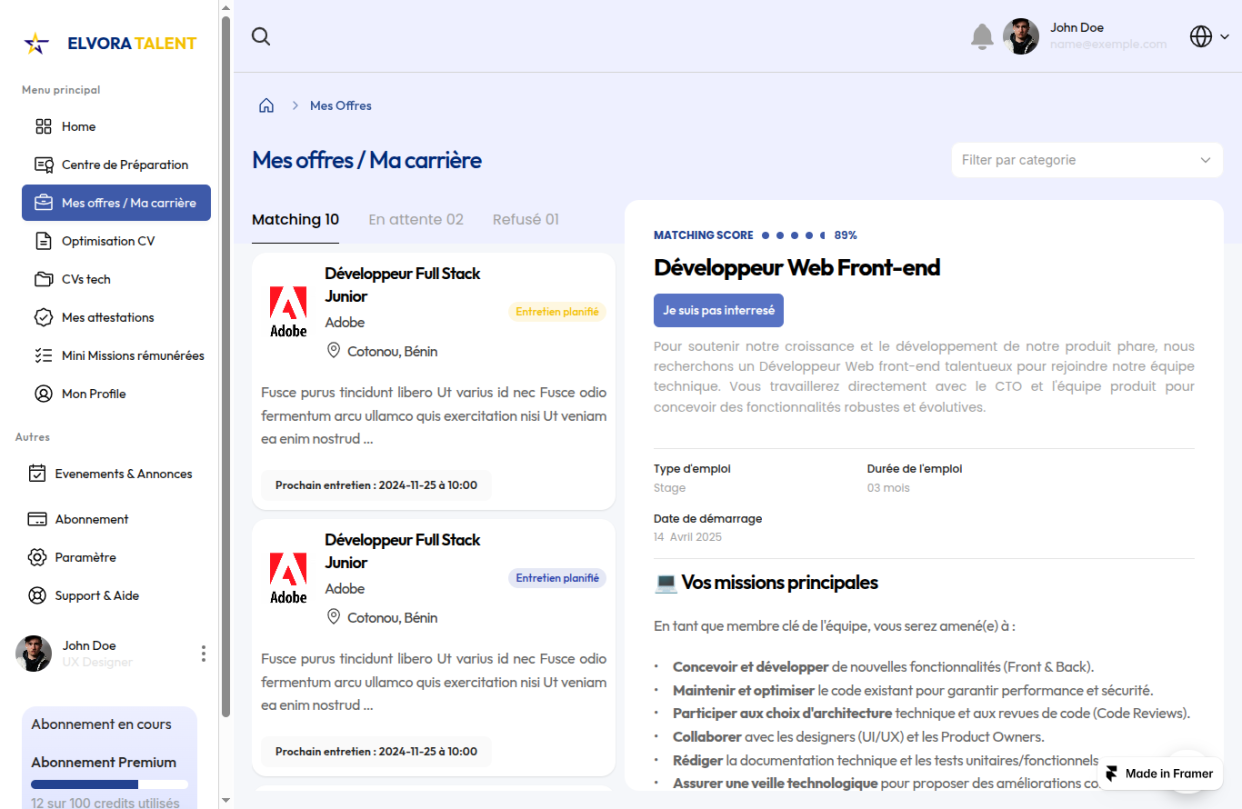Go to Optimisation CV page
This screenshot has width=1242, height=809.
[107, 241]
